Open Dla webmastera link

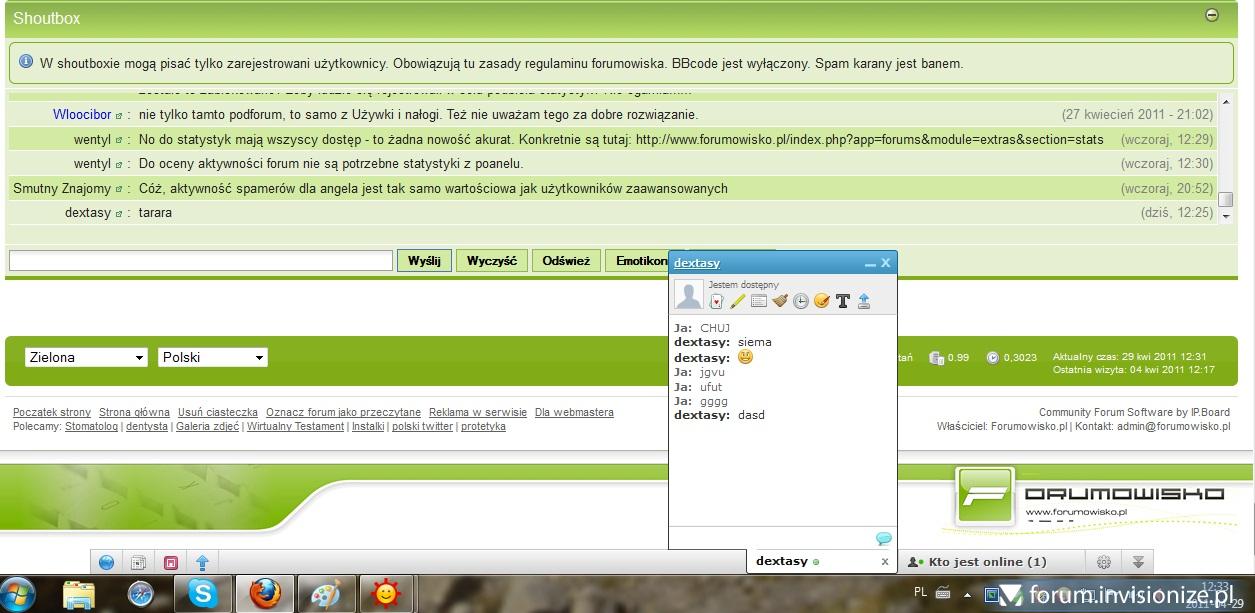574,412
